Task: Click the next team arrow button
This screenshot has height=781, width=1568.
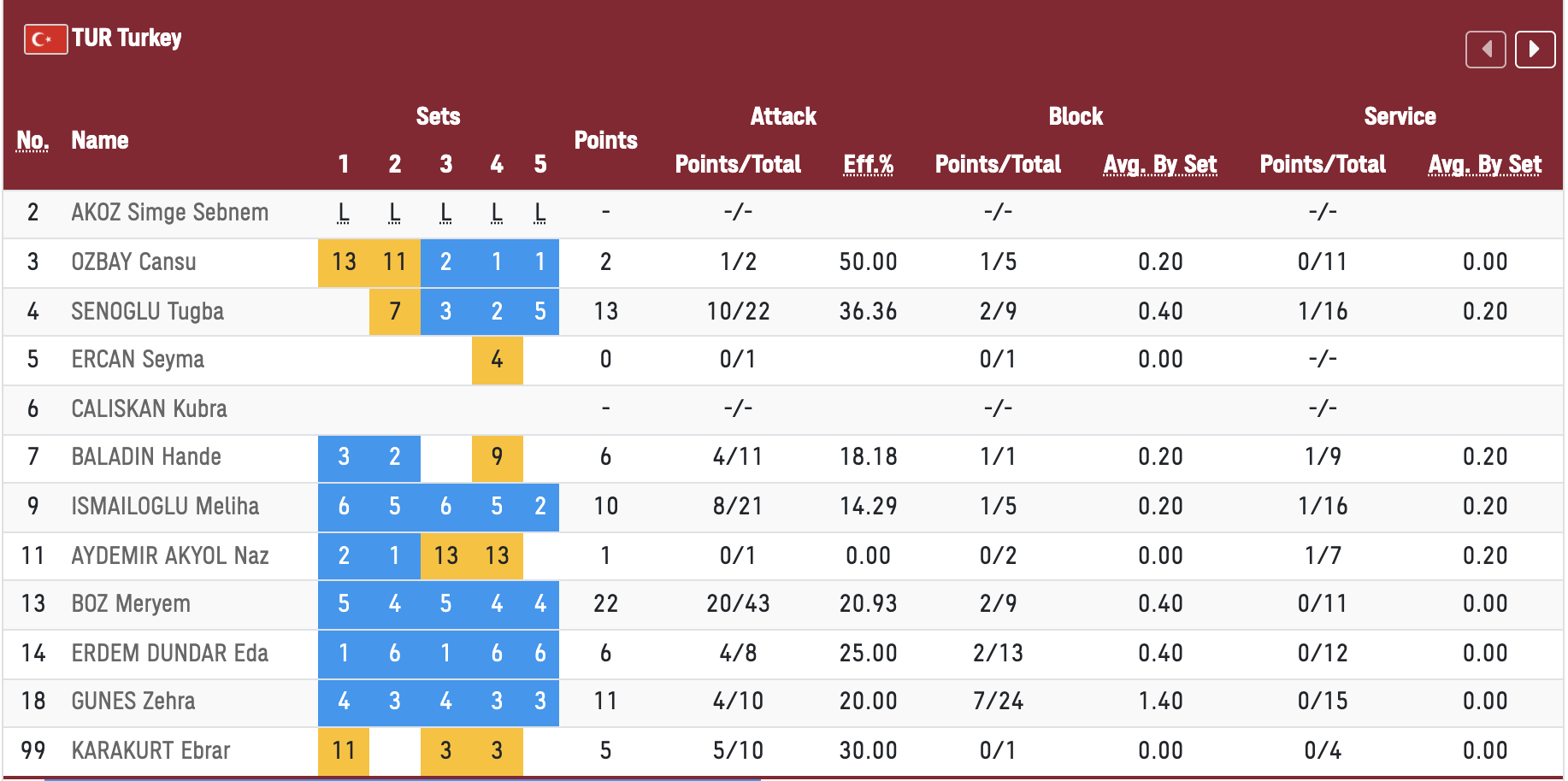Action: (x=1534, y=49)
